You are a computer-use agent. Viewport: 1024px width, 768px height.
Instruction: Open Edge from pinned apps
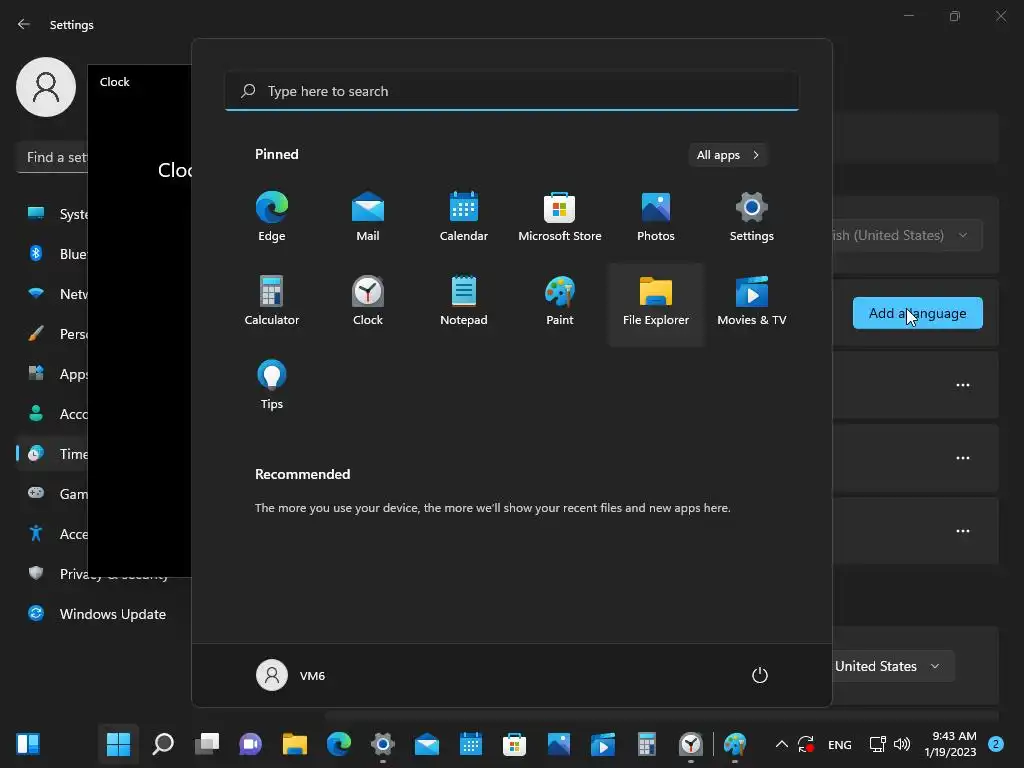(272, 216)
